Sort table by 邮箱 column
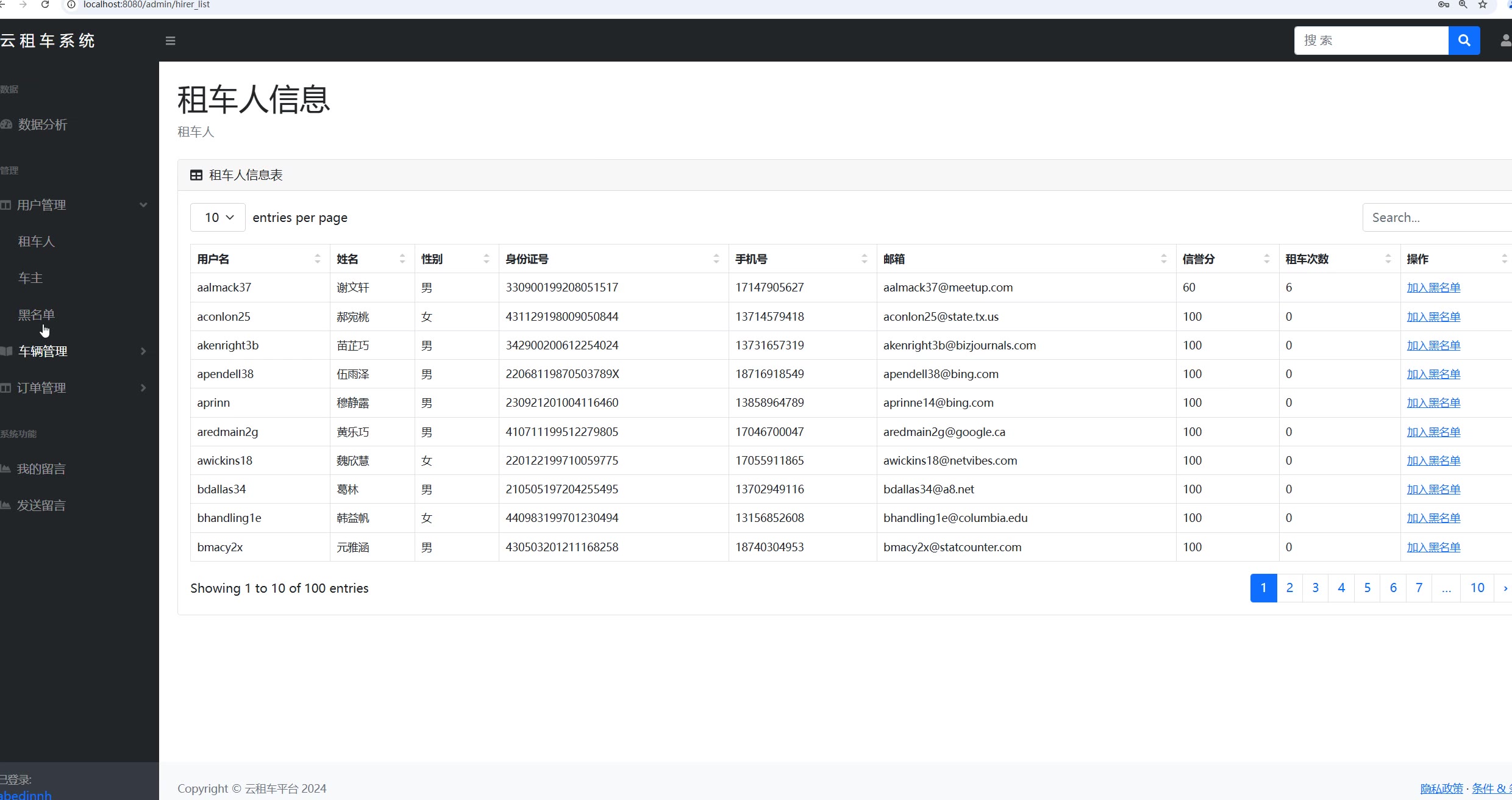 click(1026, 259)
